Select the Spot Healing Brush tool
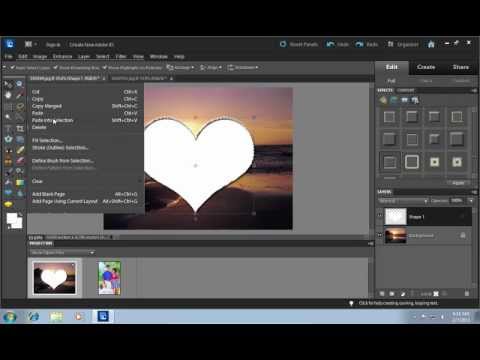This screenshot has height=360, width=480. (x=20, y=150)
